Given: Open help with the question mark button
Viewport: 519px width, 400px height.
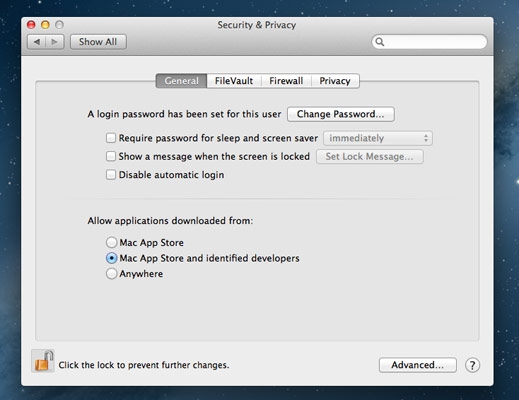Looking at the screenshot, I should pos(472,365).
